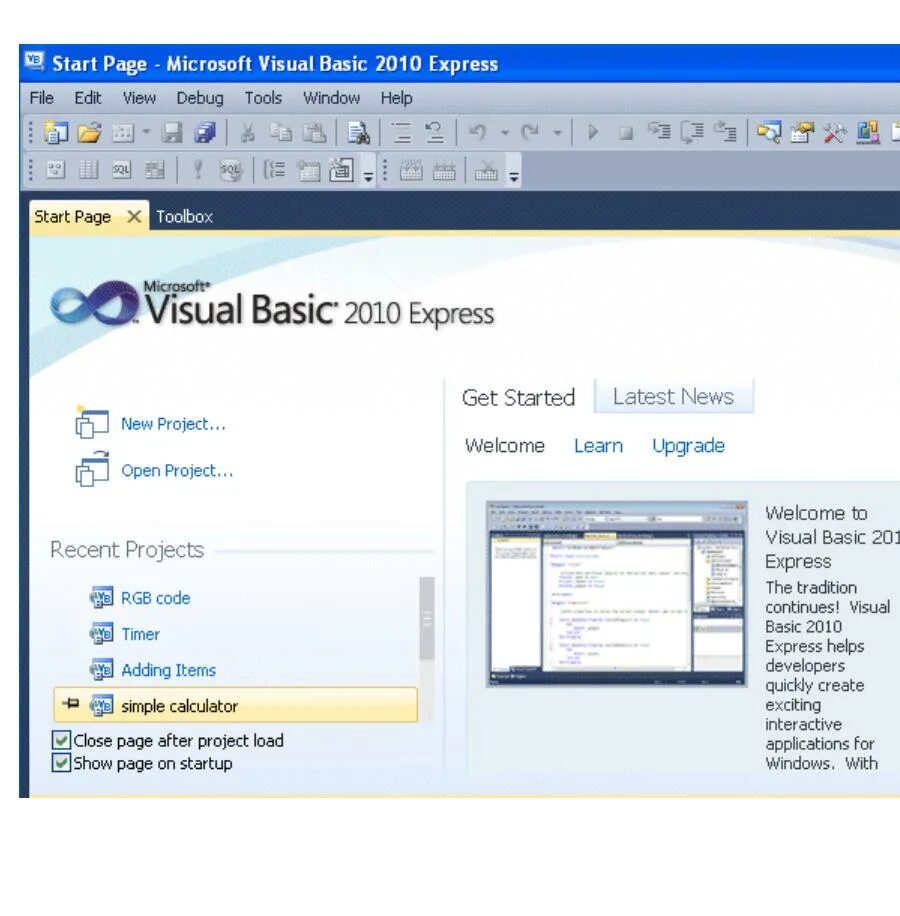Click the New Project... link

tap(173, 424)
